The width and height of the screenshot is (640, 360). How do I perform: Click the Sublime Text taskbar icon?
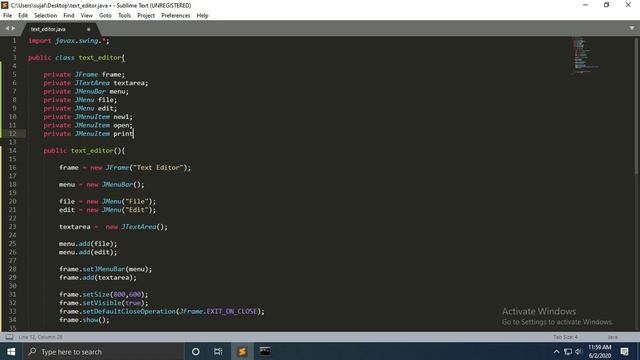tap(242, 351)
